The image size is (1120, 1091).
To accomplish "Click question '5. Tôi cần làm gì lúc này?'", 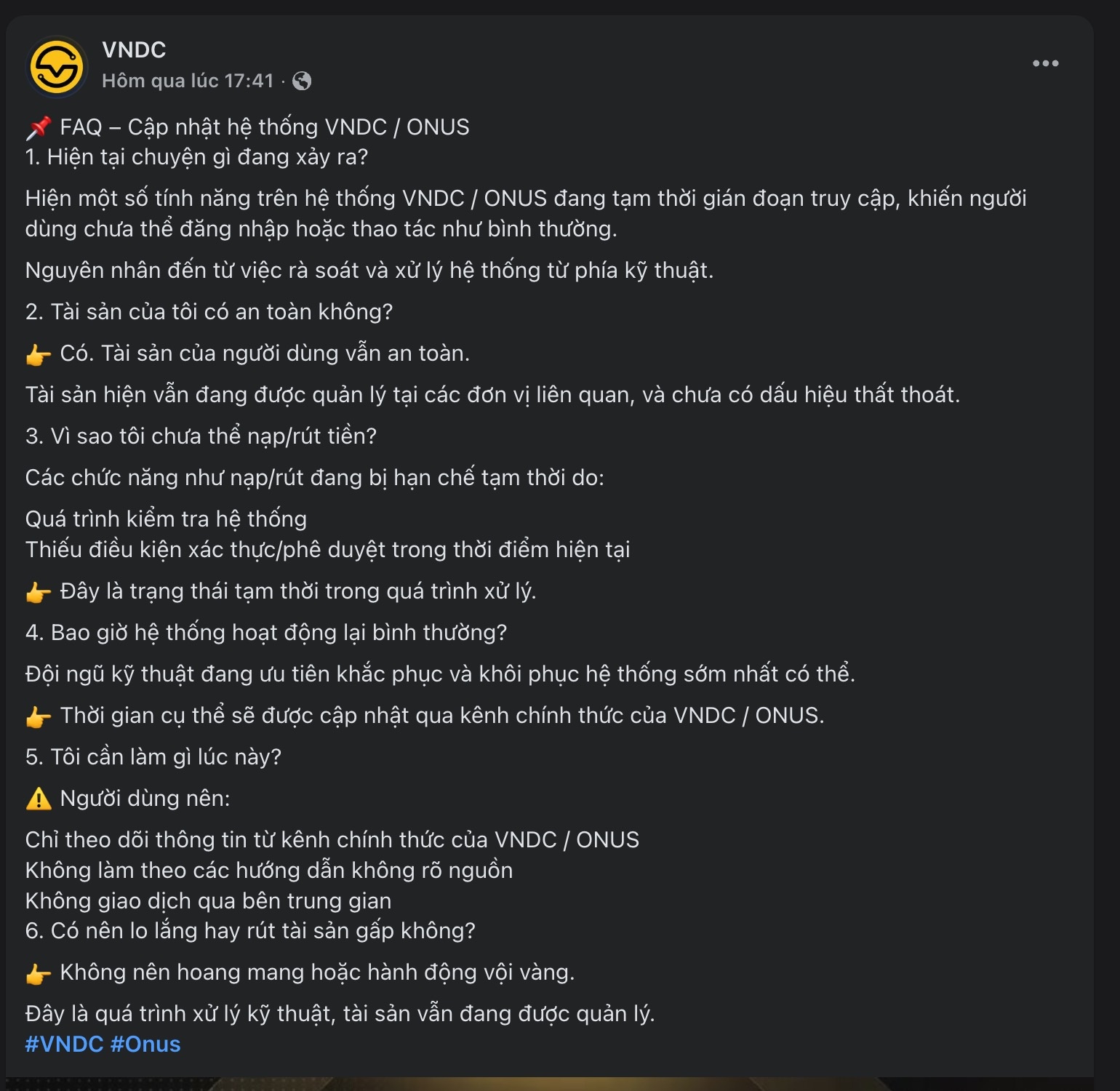I will click(153, 757).
